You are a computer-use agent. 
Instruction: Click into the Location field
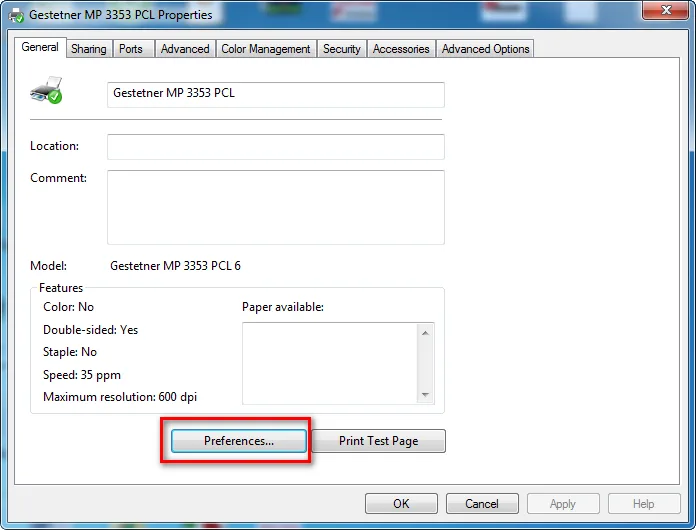pos(275,146)
